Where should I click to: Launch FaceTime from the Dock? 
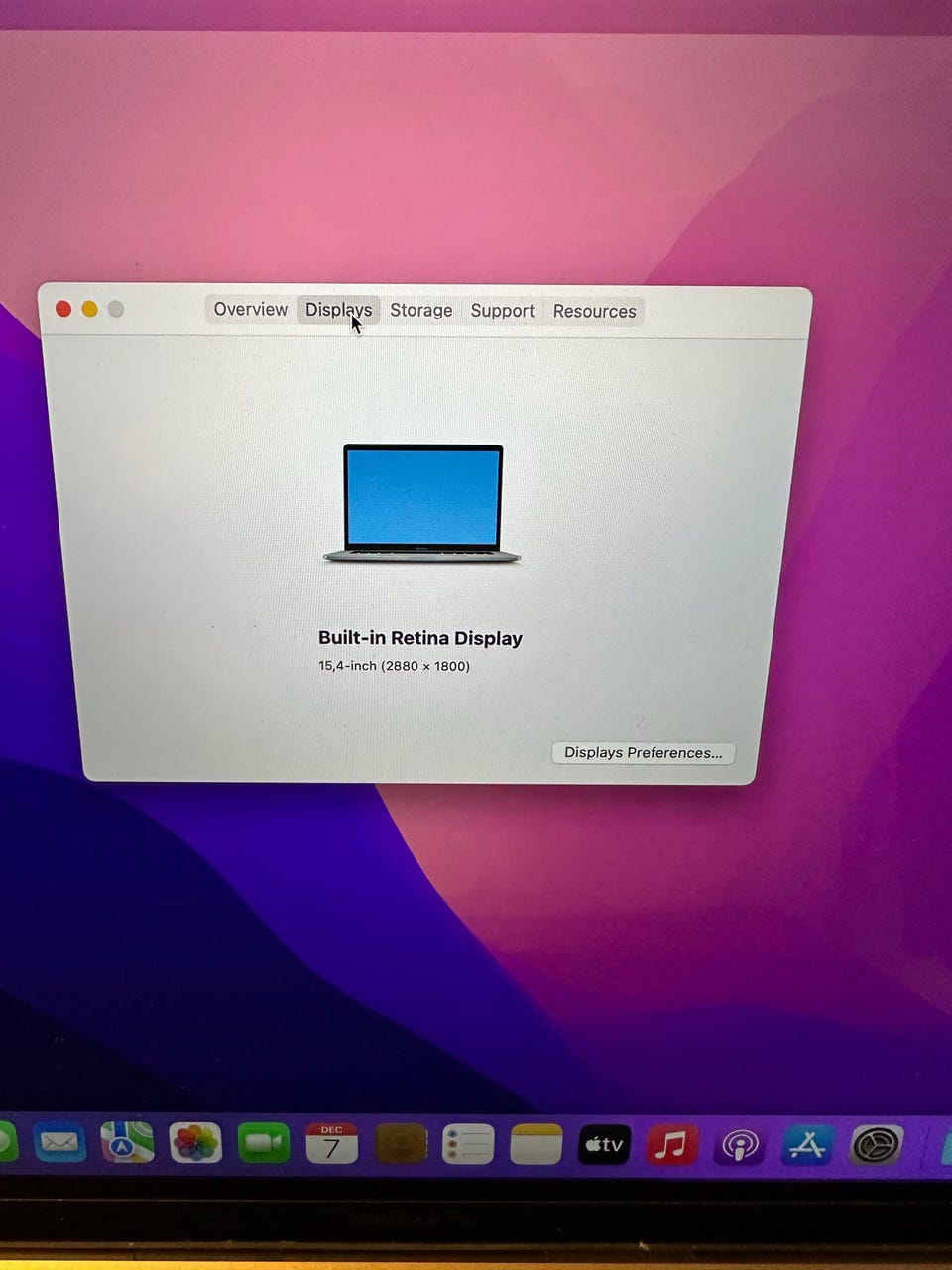pyautogui.click(x=264, y=1143)
